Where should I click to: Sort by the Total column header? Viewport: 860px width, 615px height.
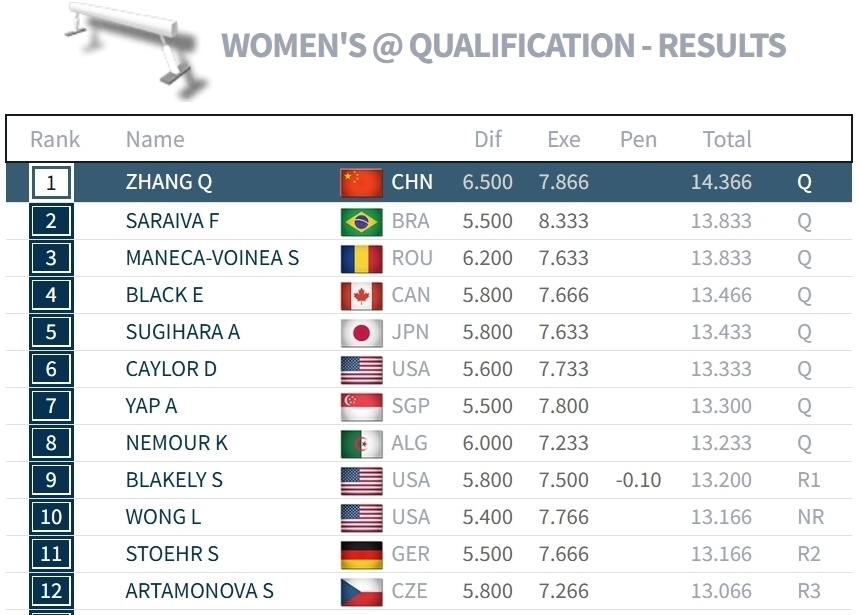coord(726,139)
